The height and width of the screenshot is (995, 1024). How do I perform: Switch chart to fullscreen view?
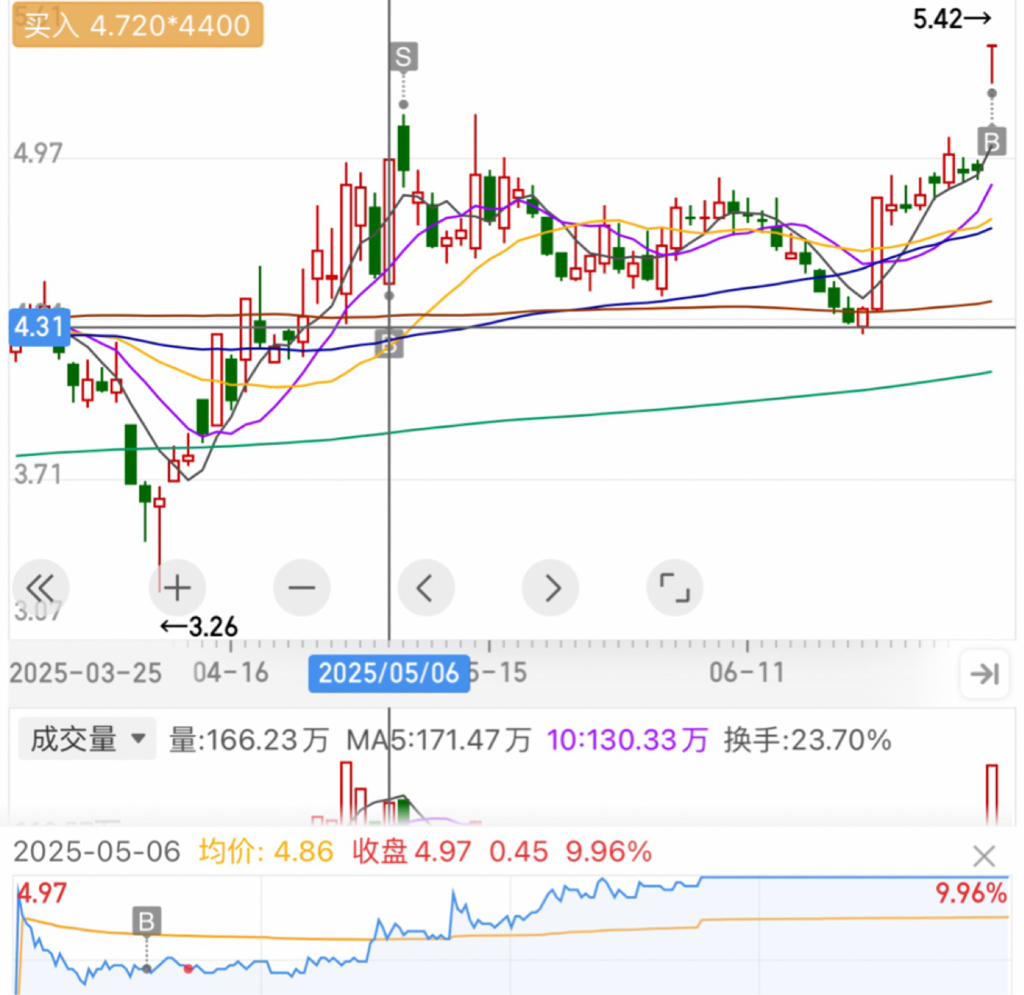[675, 588]
